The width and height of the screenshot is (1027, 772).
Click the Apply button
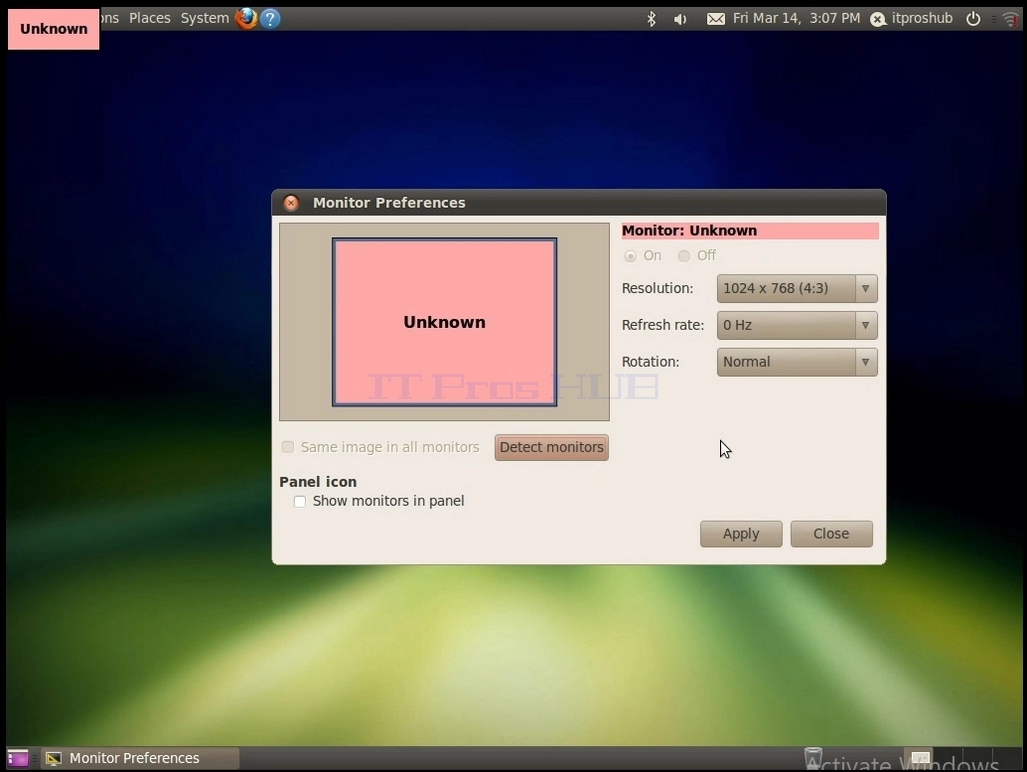(x=741, y=534)
